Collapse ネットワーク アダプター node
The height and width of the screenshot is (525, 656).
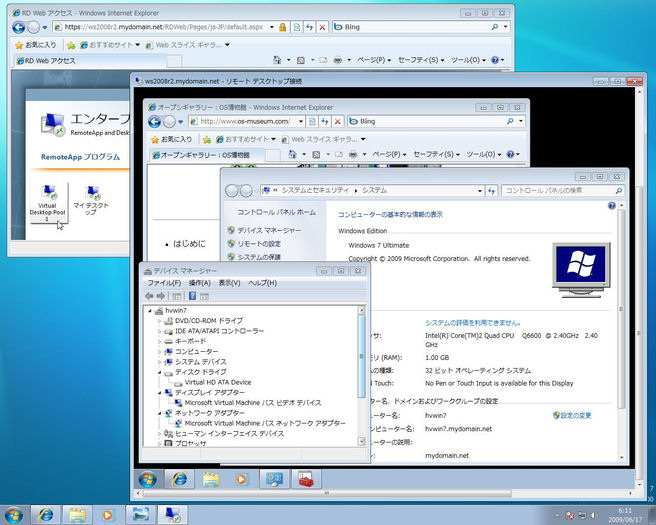tap(159, 413)
